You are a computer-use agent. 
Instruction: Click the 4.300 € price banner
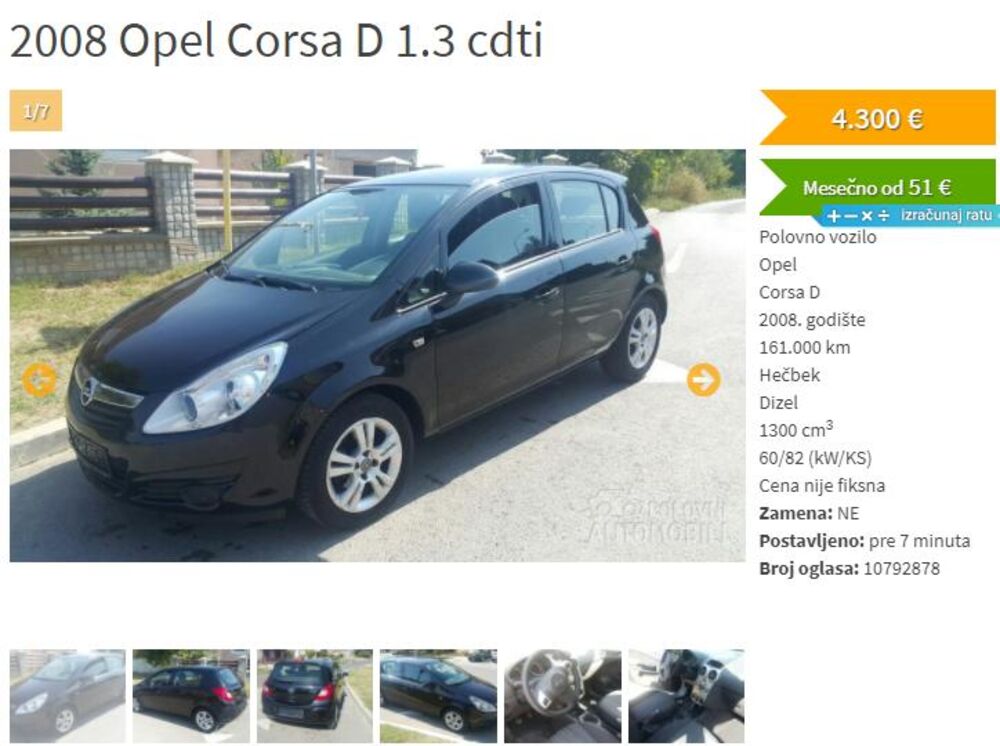[878, 118]
